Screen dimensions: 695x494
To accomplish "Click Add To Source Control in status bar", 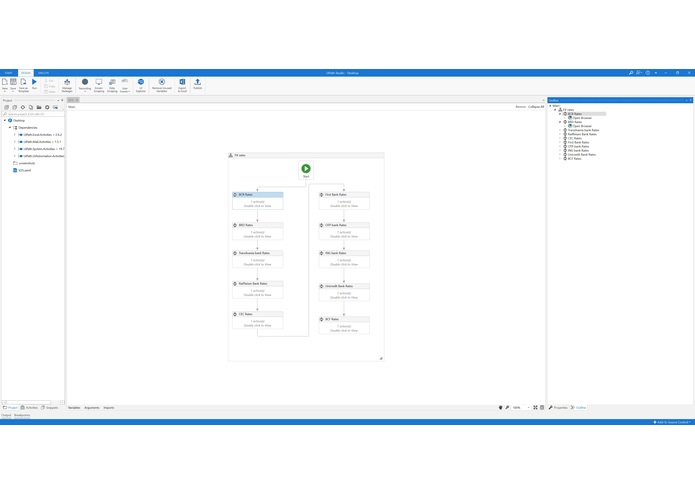I will 672,422.
